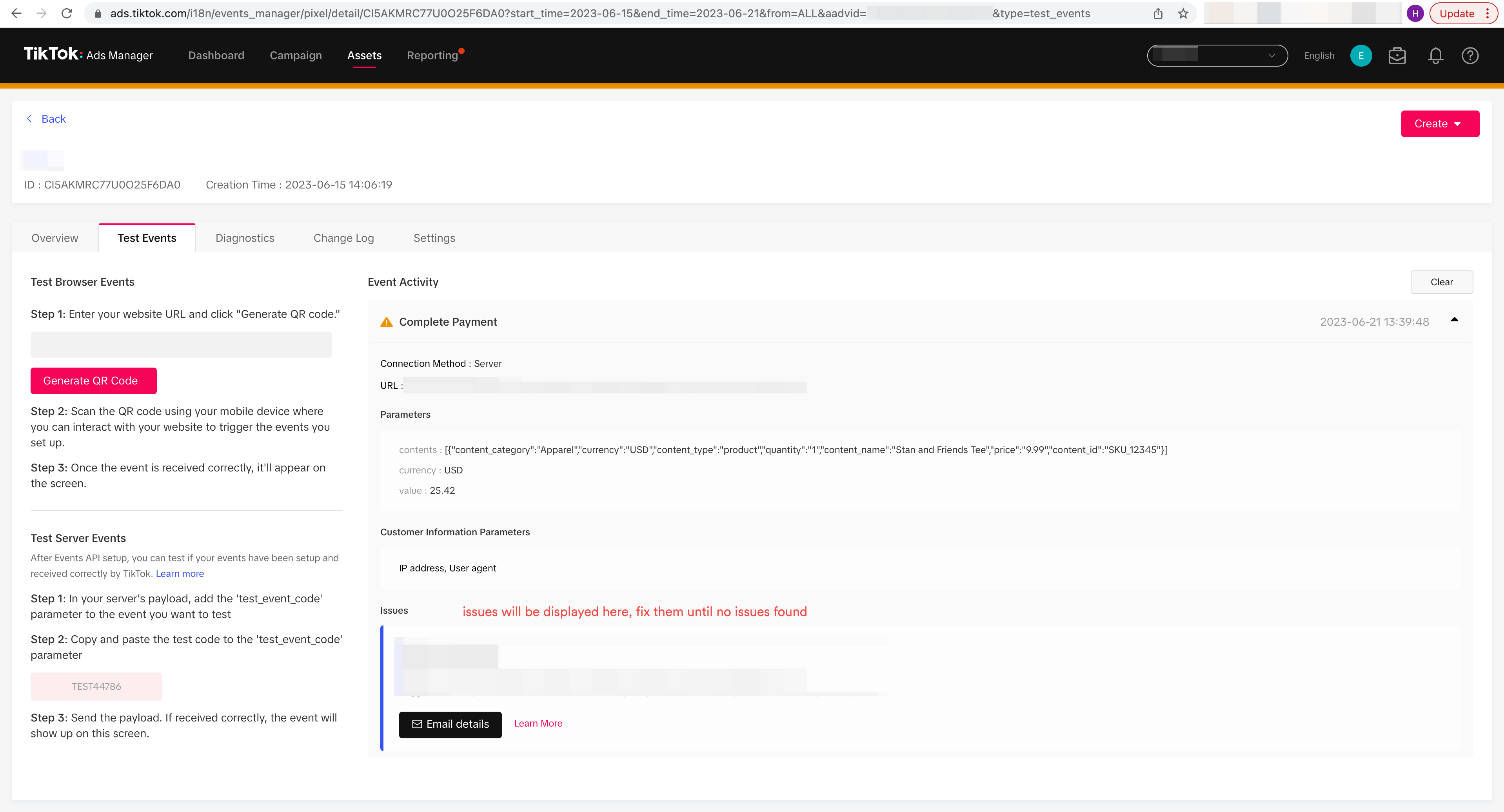This screenshot has width=1504, height=812.
Task: Open the help center icon
Action: pos(1470,56)
